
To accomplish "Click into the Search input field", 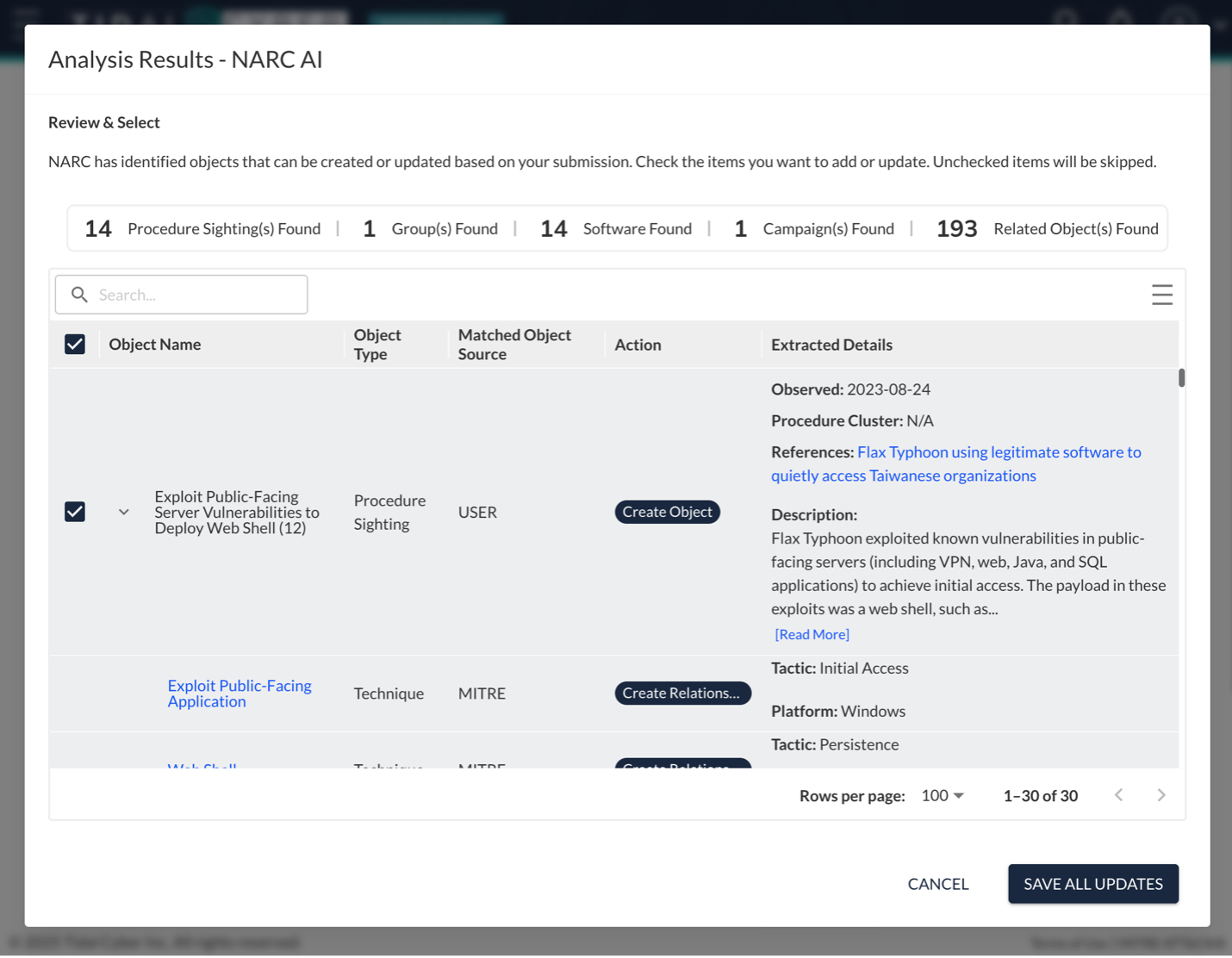I will coord(198,295).
